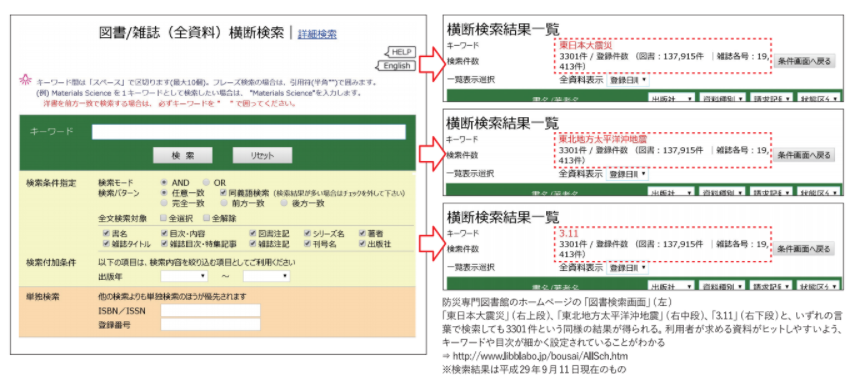
Task: Click the red keyword text 東日本大震災
Action: pos(587,45)
